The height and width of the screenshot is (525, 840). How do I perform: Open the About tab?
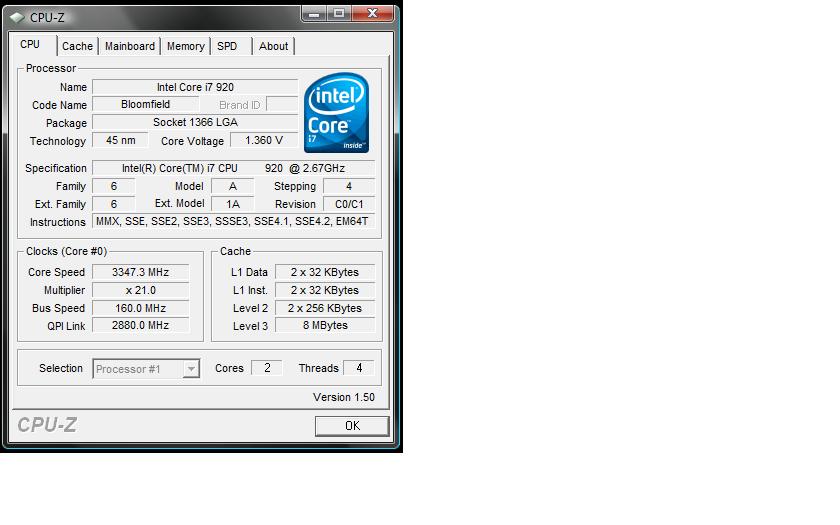click(273, 46)
